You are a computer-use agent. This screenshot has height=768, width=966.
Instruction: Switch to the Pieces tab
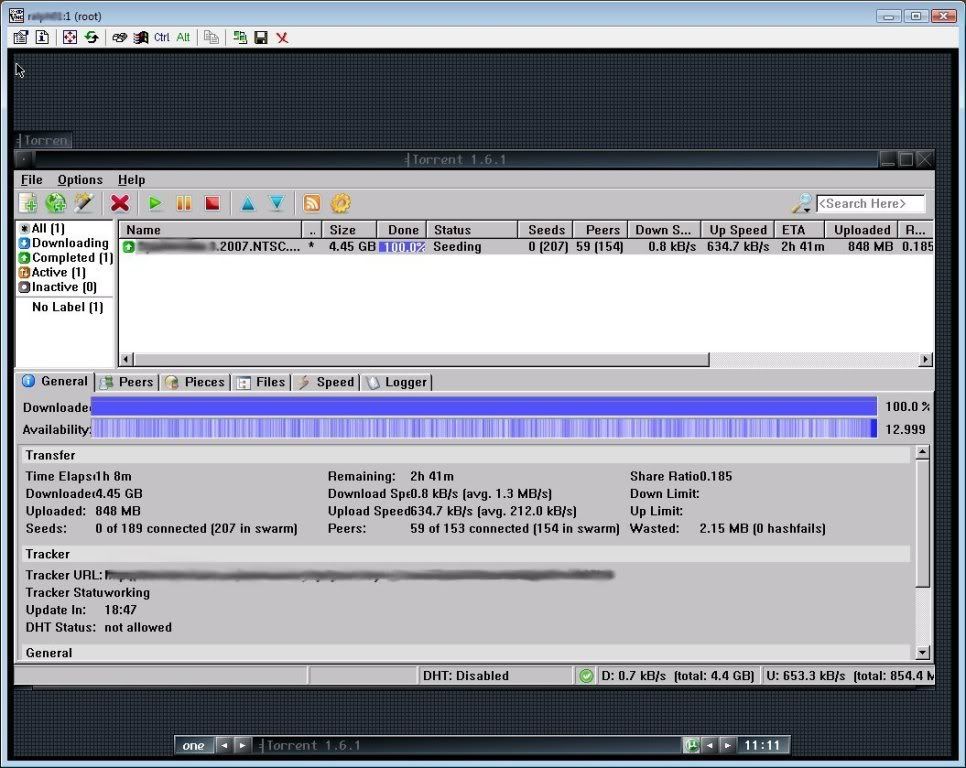pos(195,382)
